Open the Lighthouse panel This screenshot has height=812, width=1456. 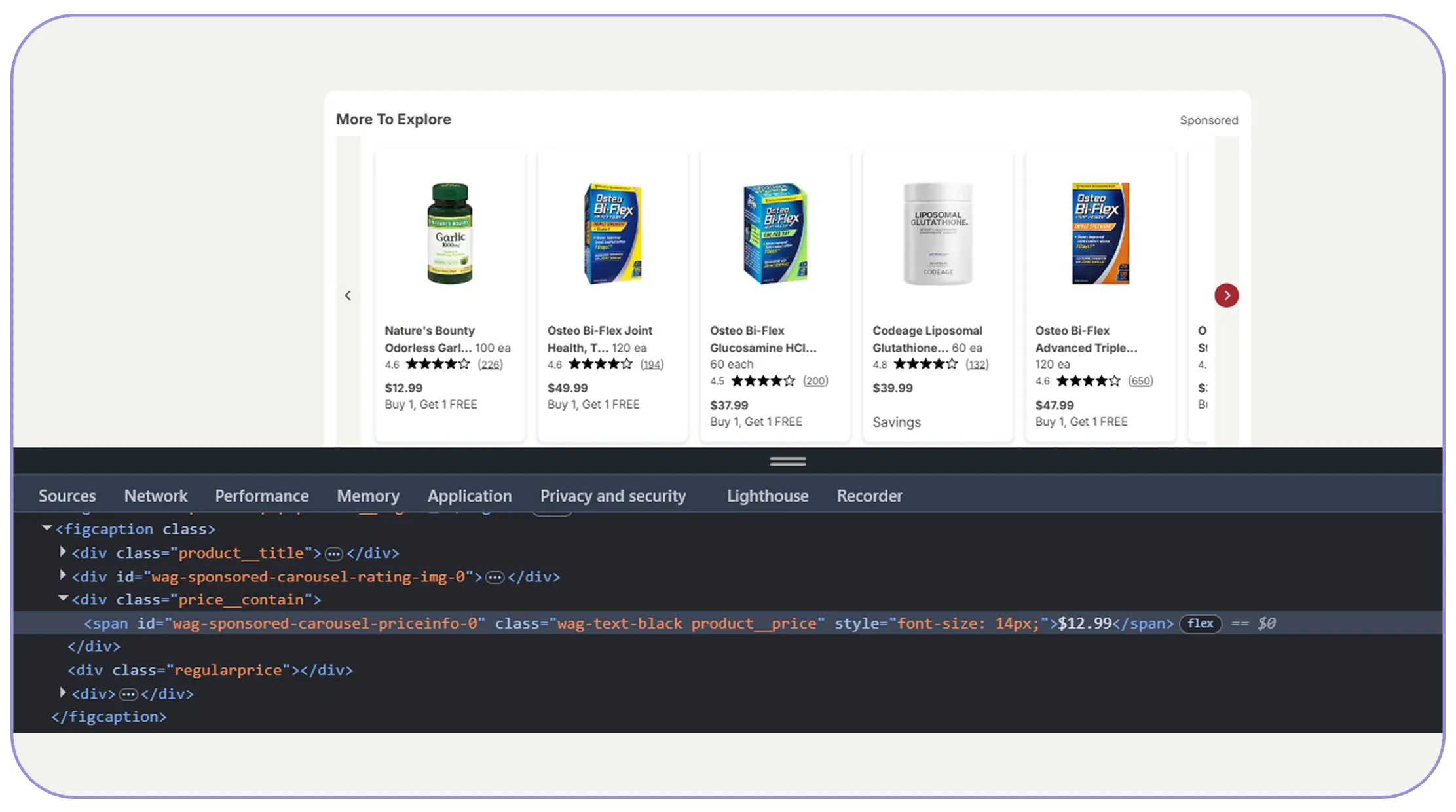(x=766, y=496)
